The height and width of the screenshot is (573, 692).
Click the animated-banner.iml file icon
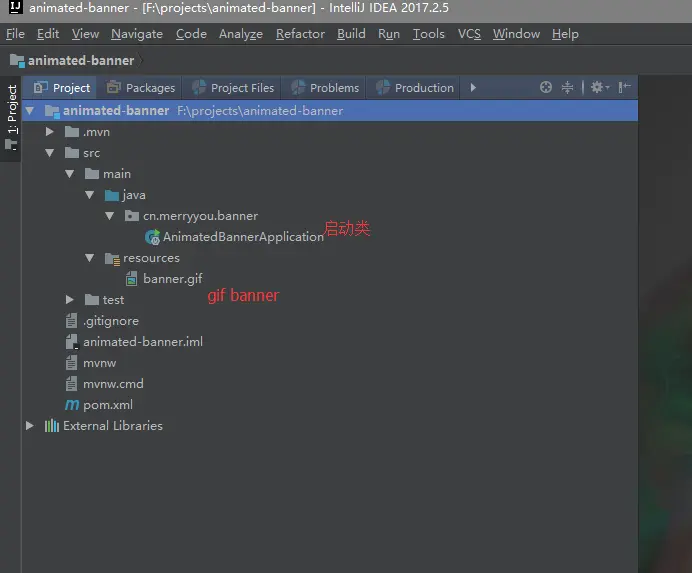point(71,342)
